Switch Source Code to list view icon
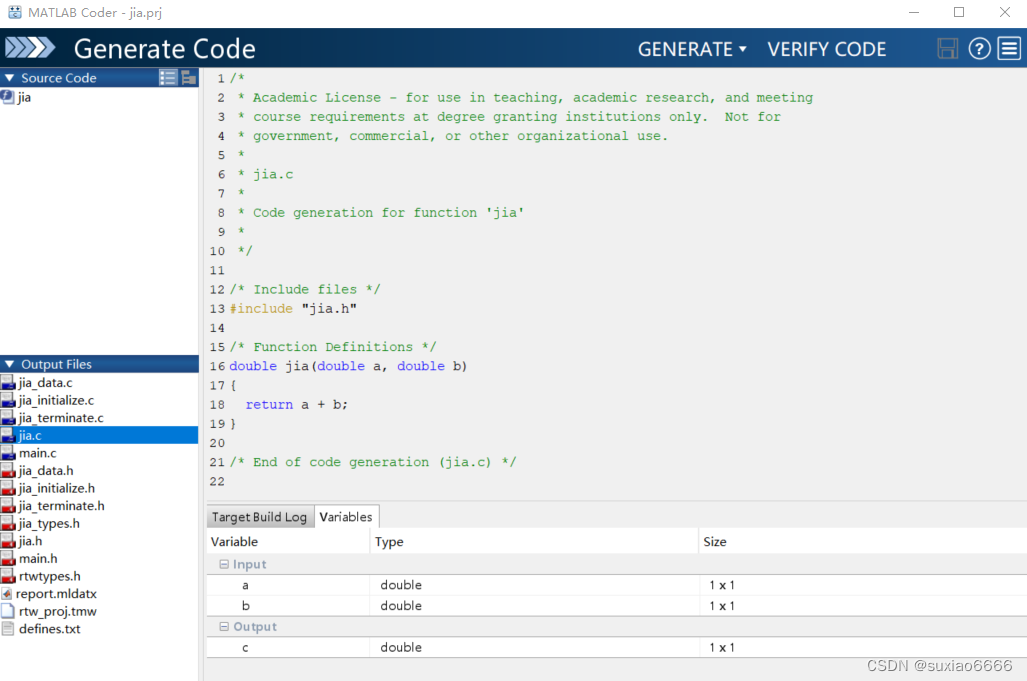The image size is (1027, 681). [168, 78]
